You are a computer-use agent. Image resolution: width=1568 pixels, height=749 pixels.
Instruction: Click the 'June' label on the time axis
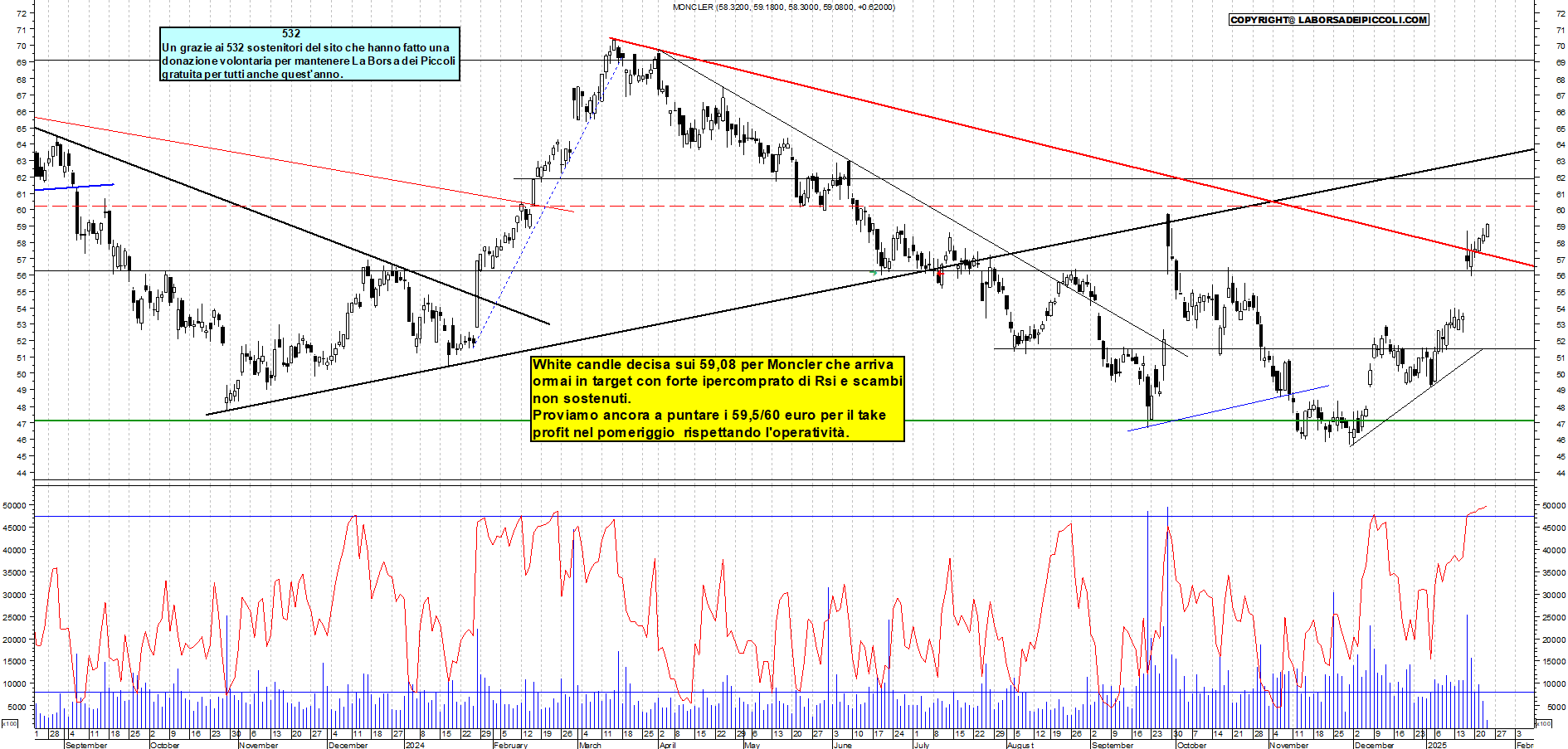(x=842, y=745)
